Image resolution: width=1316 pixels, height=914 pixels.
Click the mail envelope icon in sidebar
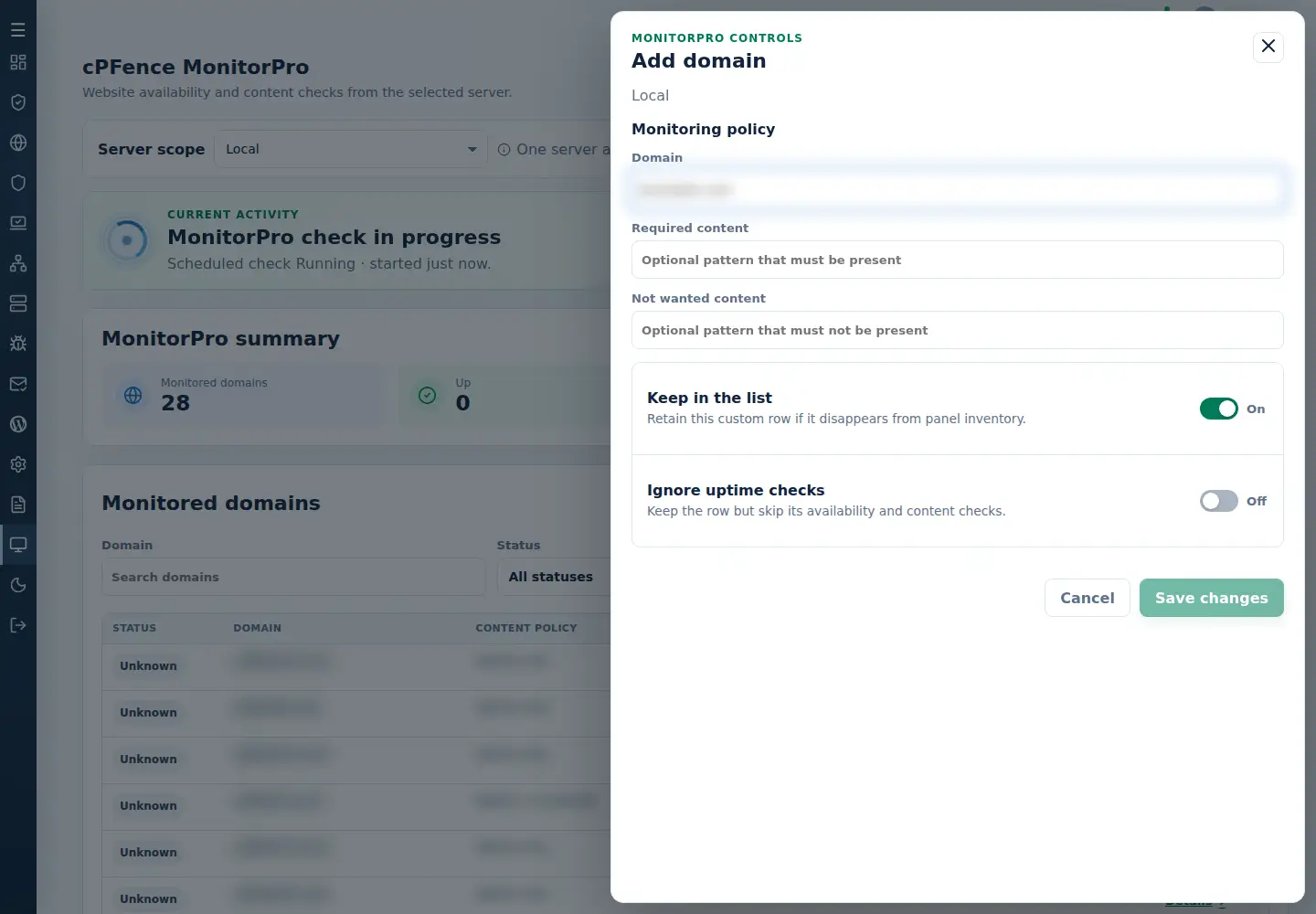pos(18,384)
